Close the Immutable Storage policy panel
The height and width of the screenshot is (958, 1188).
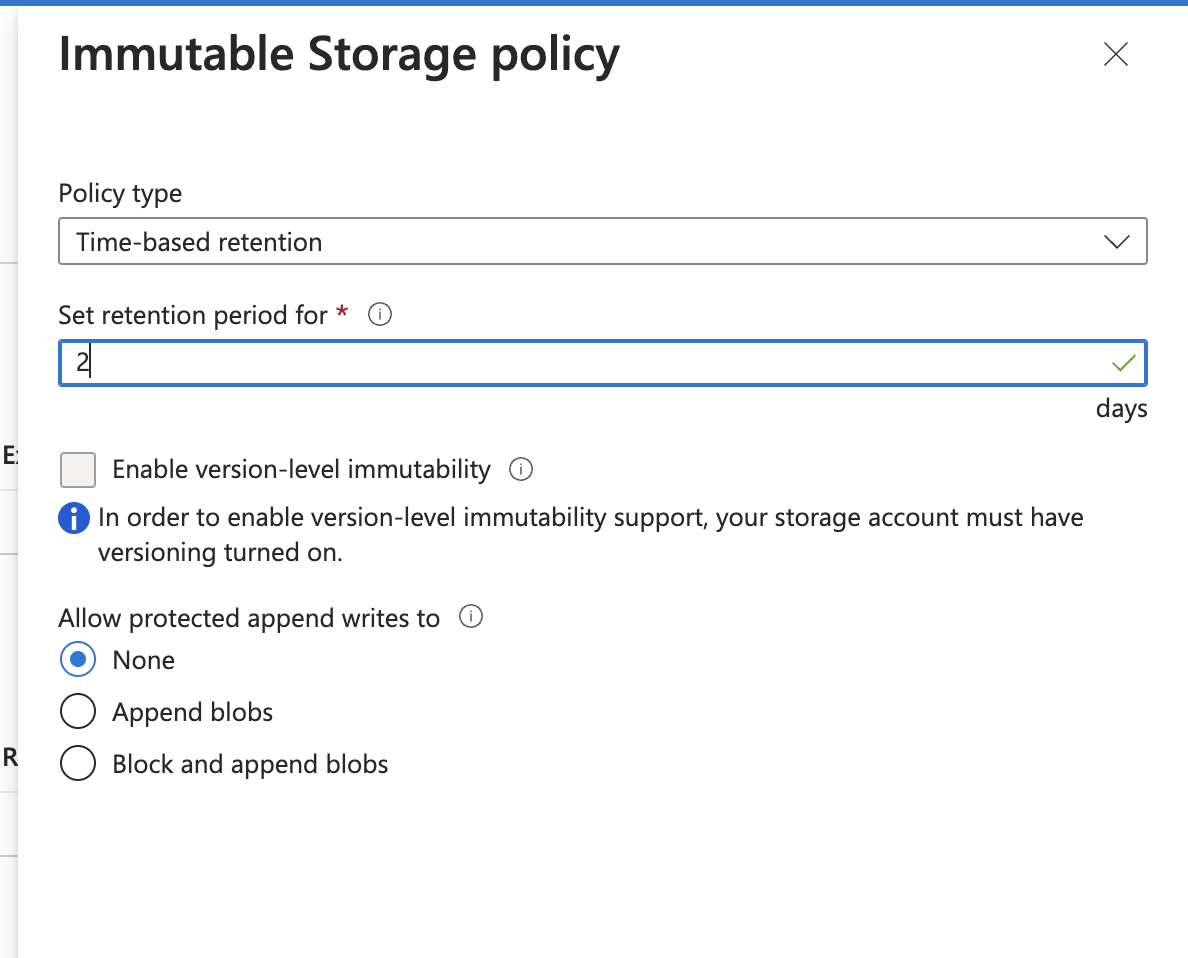click(x=1115, y=54)
